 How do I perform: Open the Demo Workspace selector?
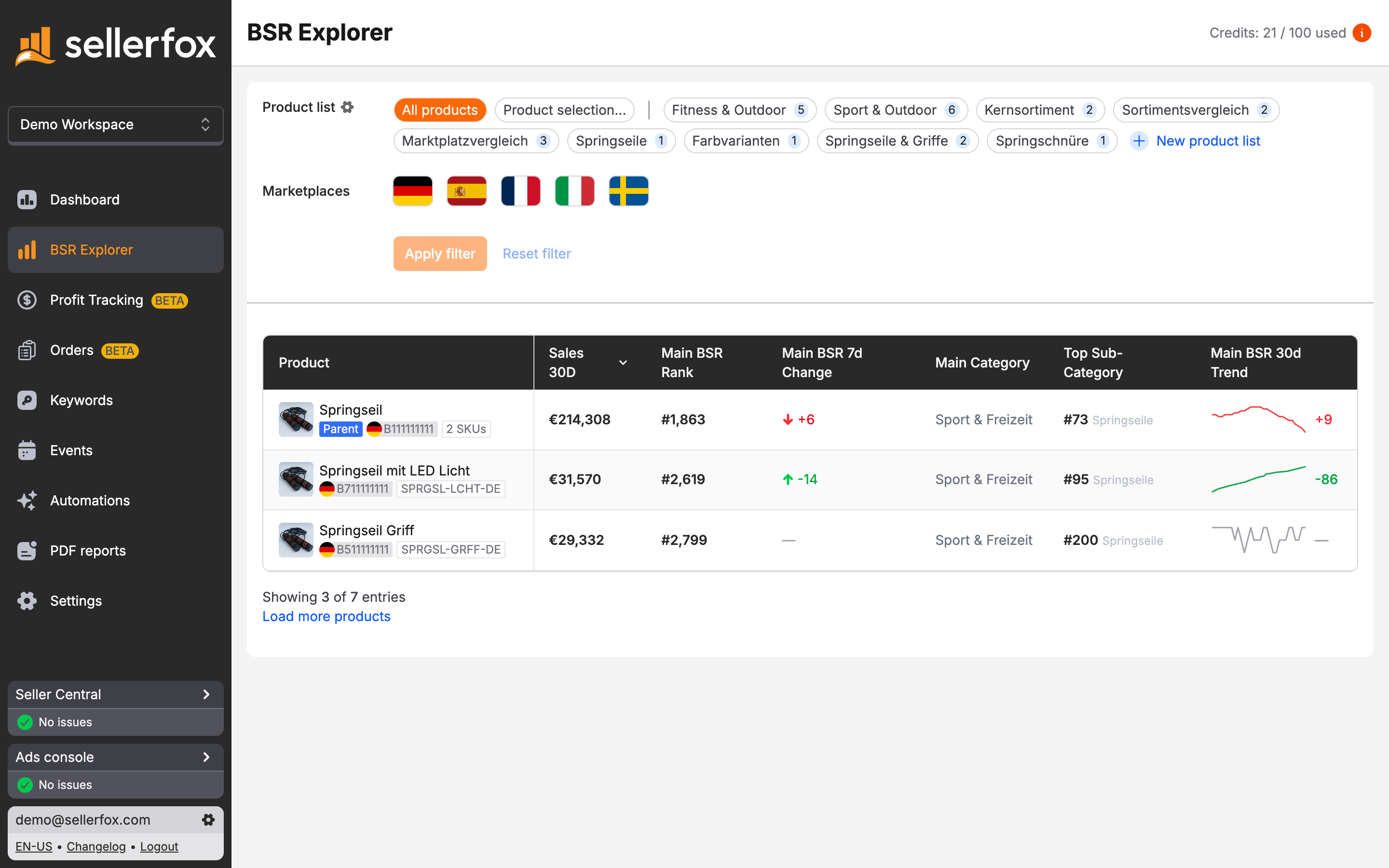115,124
